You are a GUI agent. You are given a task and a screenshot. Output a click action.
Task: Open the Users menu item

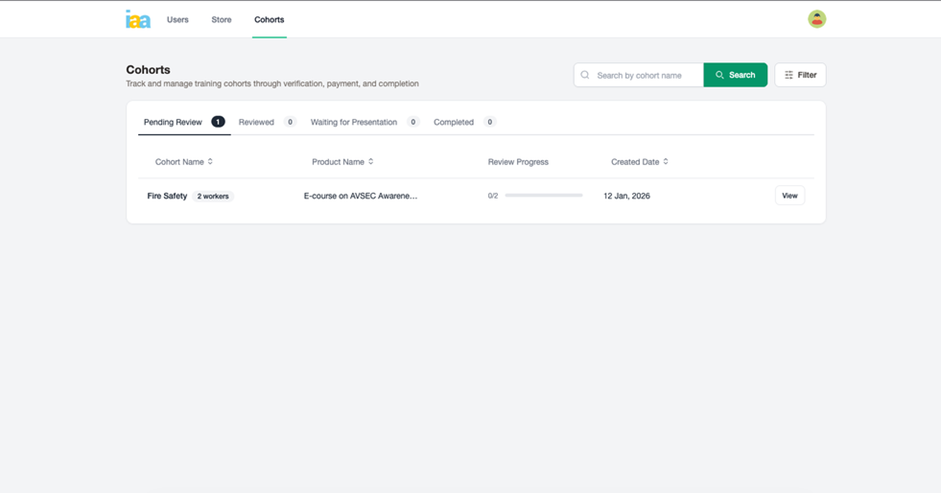tap(177, 20)
